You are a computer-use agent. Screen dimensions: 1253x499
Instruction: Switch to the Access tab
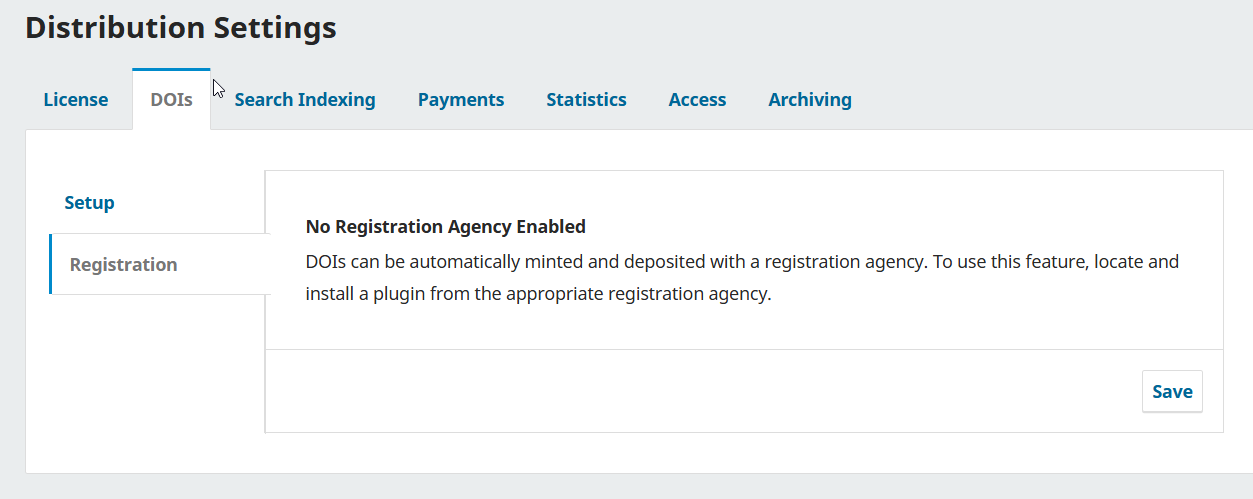tap(697, 100)
